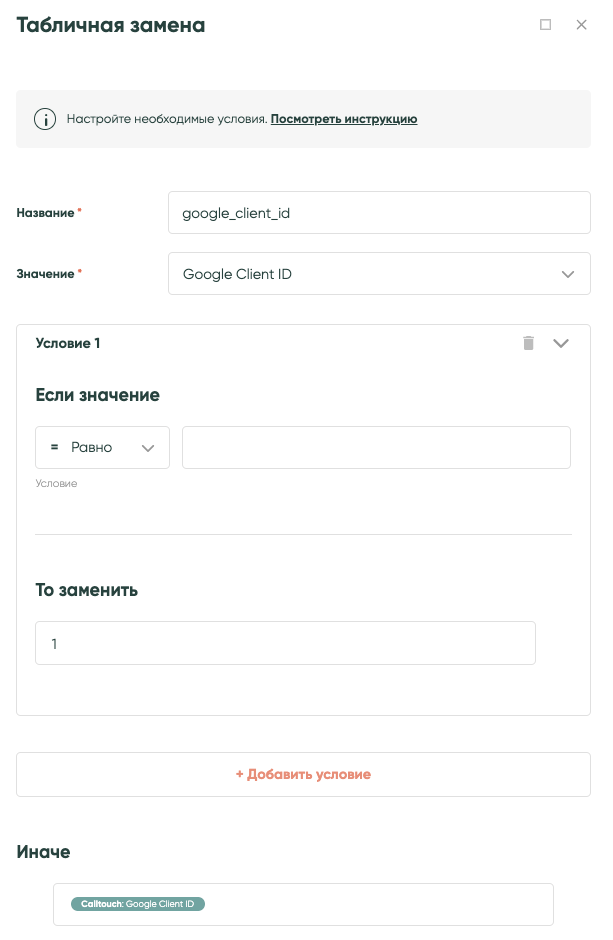Click the trash icon to delete Условие 1
Viewport: 613px width, 940px height.
coord(529,343)
